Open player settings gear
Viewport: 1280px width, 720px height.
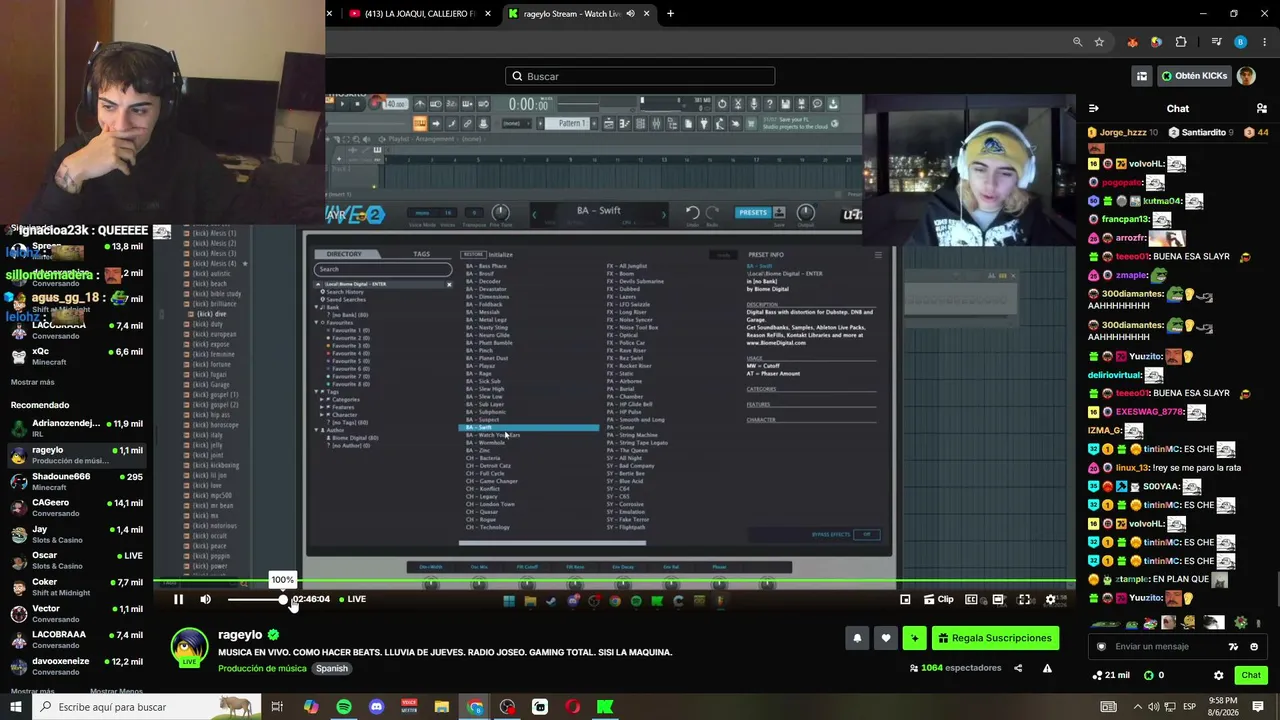(x=1050, y=599)
